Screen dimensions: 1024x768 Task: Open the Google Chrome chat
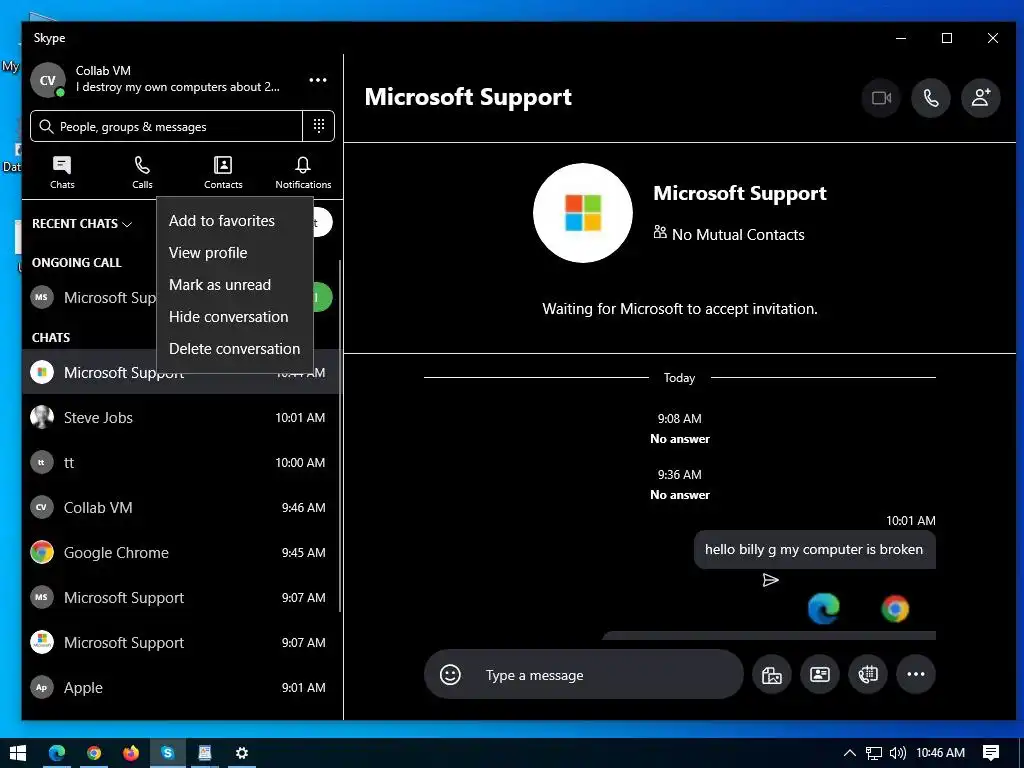[x=181, y=552]
